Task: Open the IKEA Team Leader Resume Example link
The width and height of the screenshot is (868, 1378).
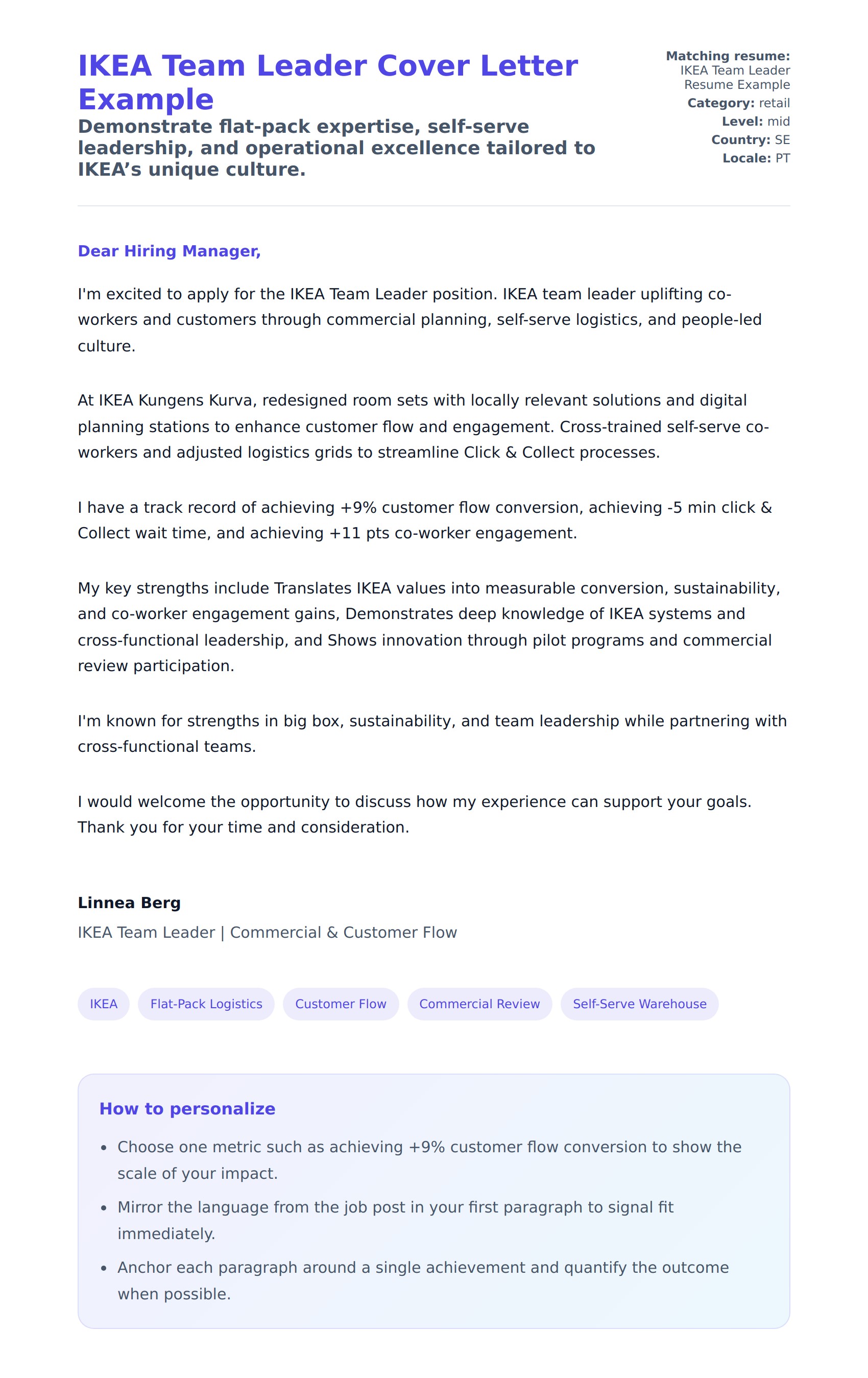Action: tap(735, 77)
